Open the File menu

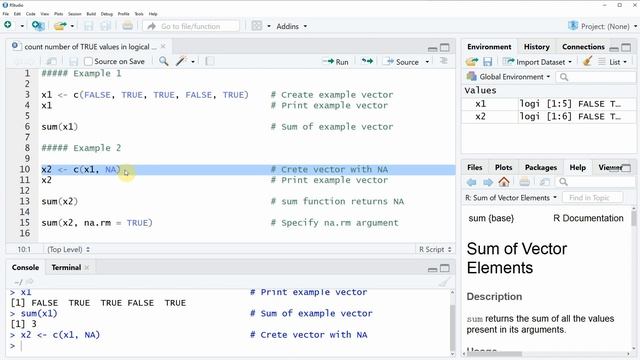(x=6, y=14)
